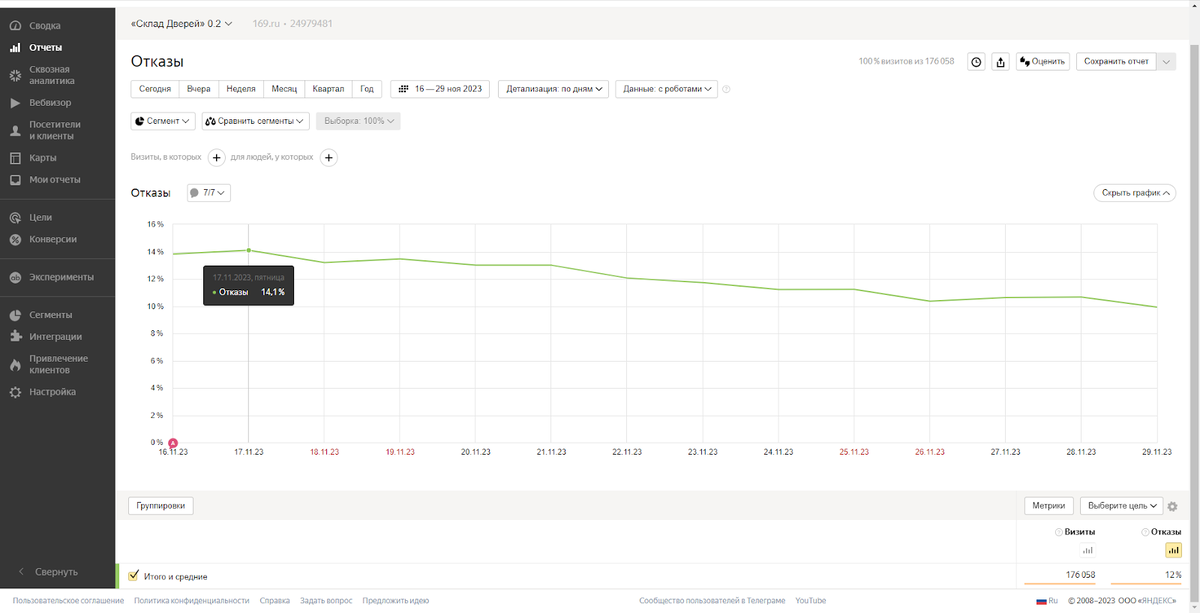The height and width of the screenshot is (613, 1200).
Task: Open Политика конфиденциальности link
Action: point(192,601)
